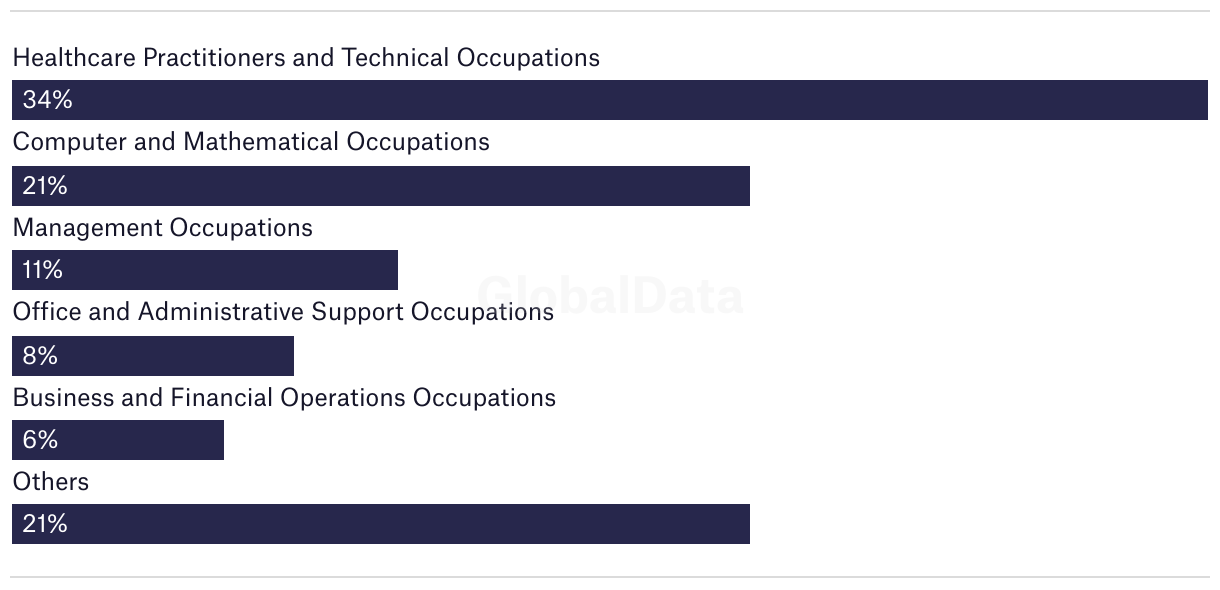Click the right end of the Healthcare bar
The image size is (1220, 590).
tap(1200, 100)
